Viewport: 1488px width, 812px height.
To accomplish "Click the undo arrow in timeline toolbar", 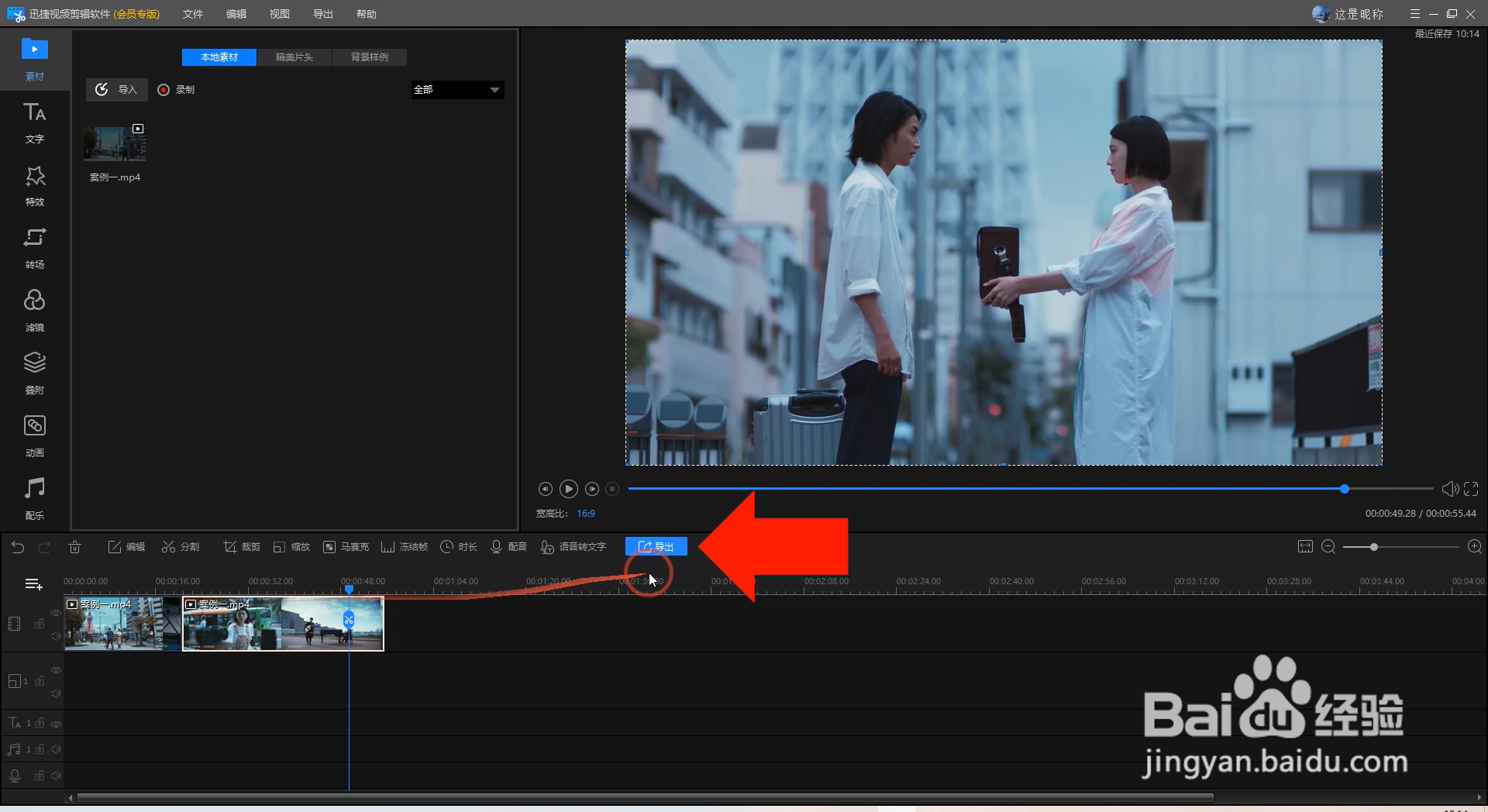I will click(18, 547).
